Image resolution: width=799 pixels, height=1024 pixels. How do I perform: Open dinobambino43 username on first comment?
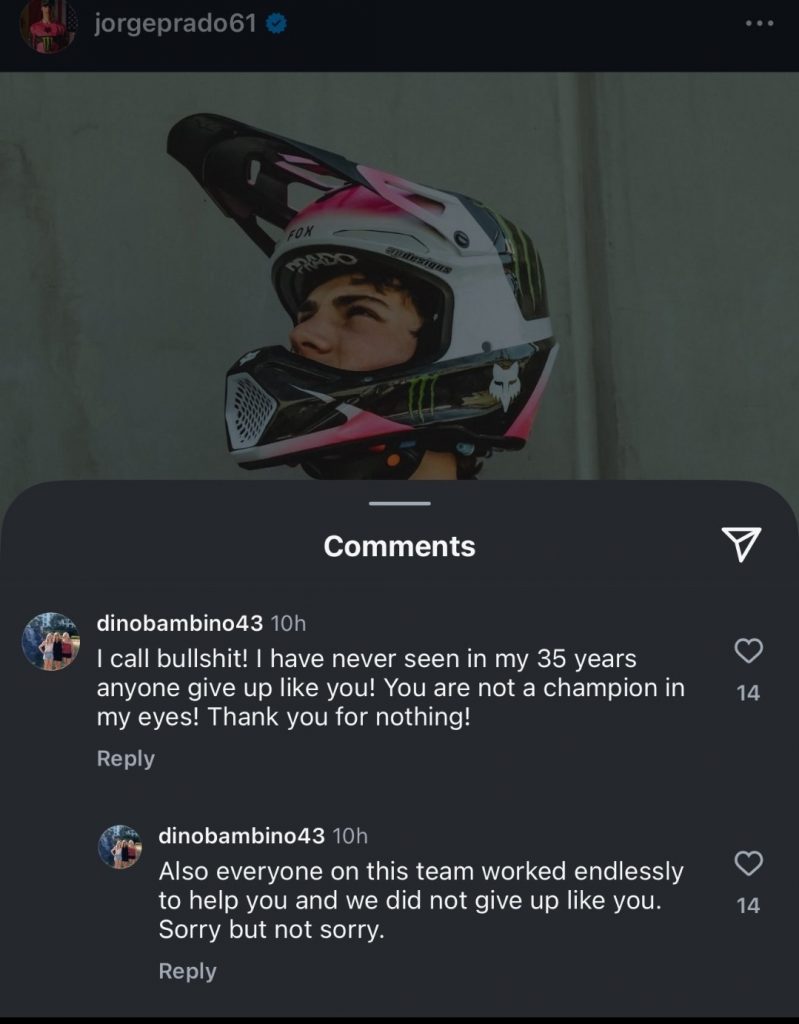(180, 623)
